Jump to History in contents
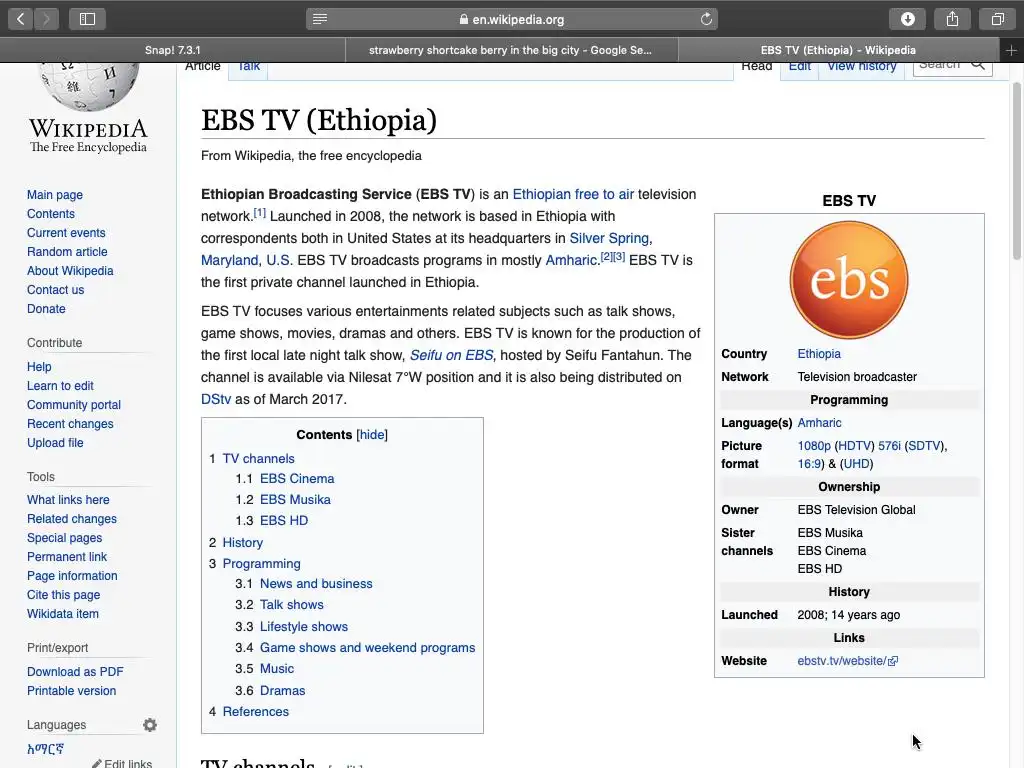The image size is (1024, 768). [242, 543]
